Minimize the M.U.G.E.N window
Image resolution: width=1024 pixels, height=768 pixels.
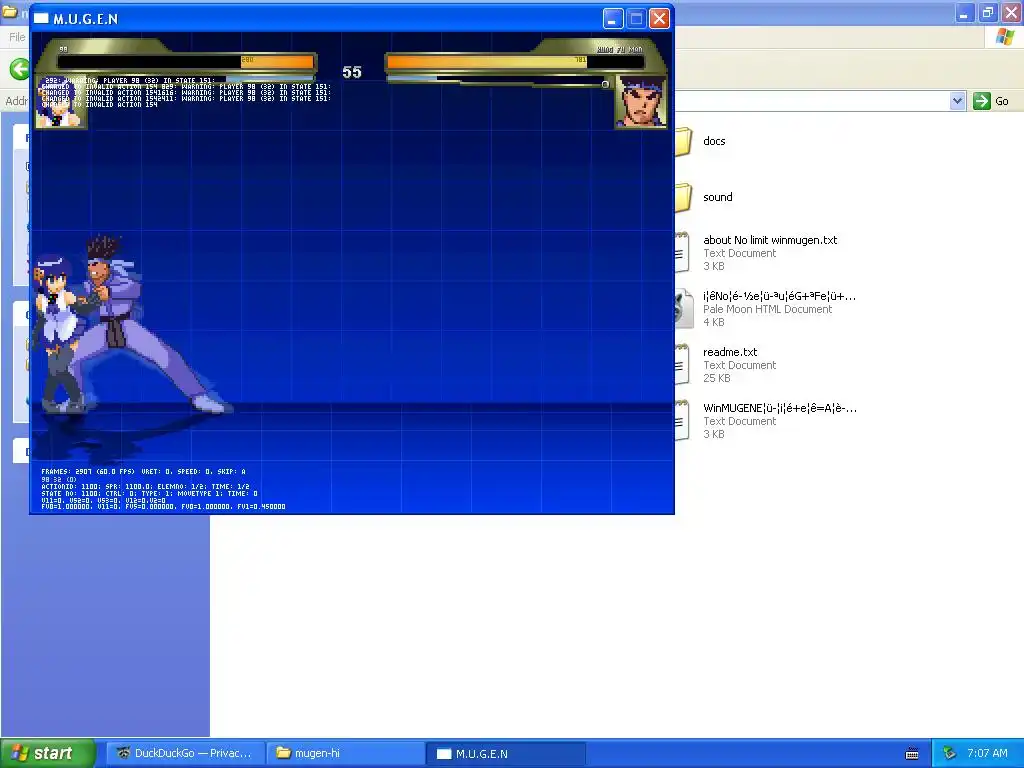(x=613, y=18)
